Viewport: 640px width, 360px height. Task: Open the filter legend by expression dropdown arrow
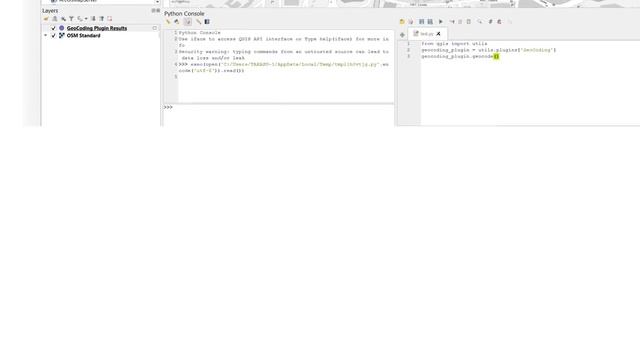pos(86,19)
